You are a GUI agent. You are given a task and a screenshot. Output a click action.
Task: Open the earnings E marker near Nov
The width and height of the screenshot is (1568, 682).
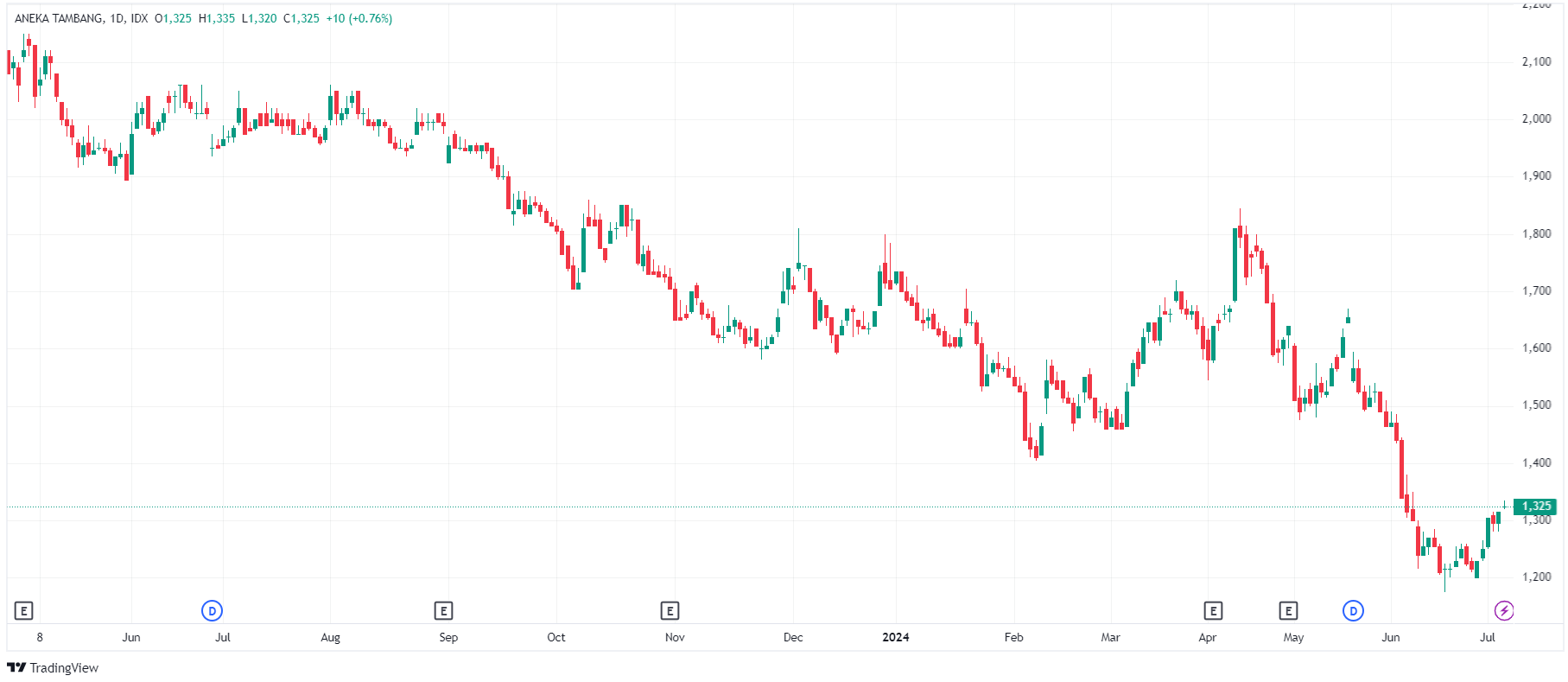[670, 611]
